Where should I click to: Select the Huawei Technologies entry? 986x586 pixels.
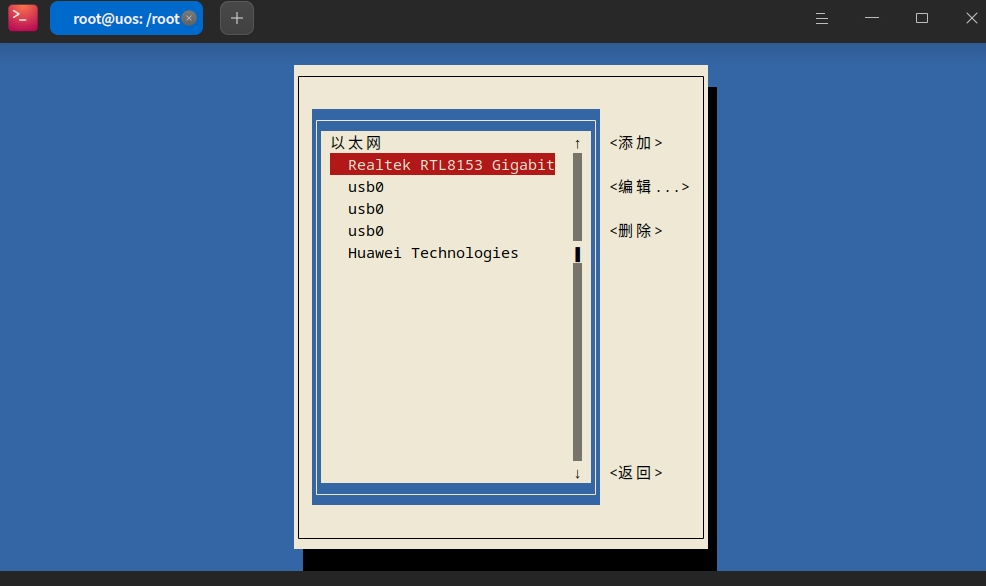click(x=432, y=252)
